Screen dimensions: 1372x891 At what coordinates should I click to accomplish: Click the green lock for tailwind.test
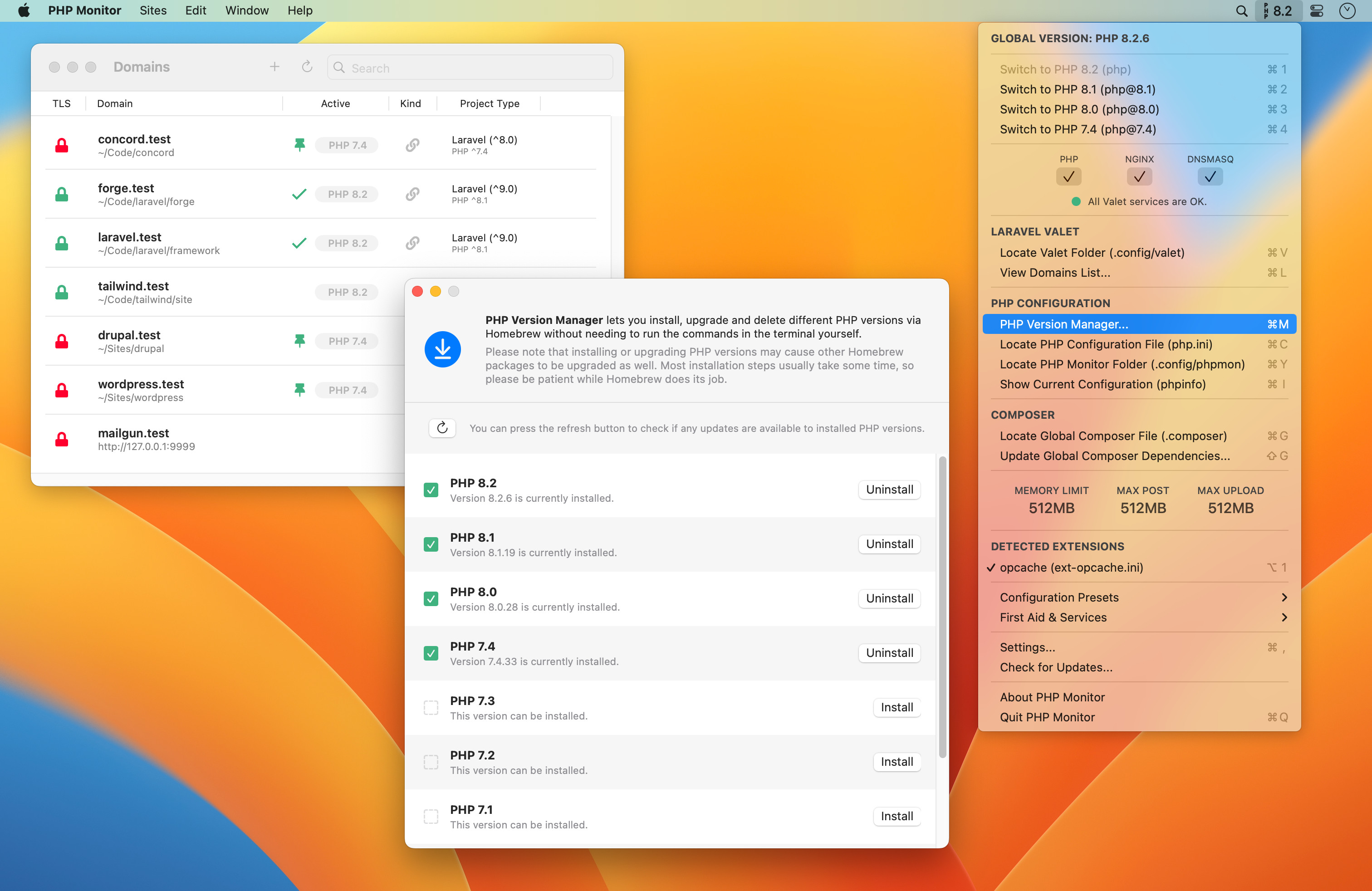62,292
